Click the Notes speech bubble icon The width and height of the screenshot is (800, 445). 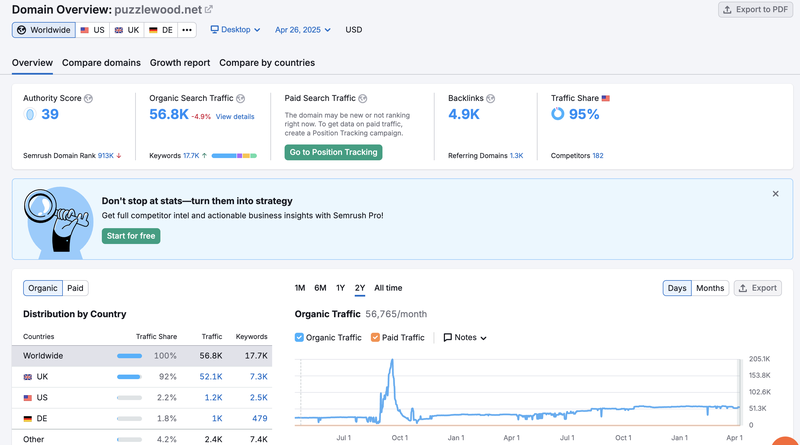447,337
